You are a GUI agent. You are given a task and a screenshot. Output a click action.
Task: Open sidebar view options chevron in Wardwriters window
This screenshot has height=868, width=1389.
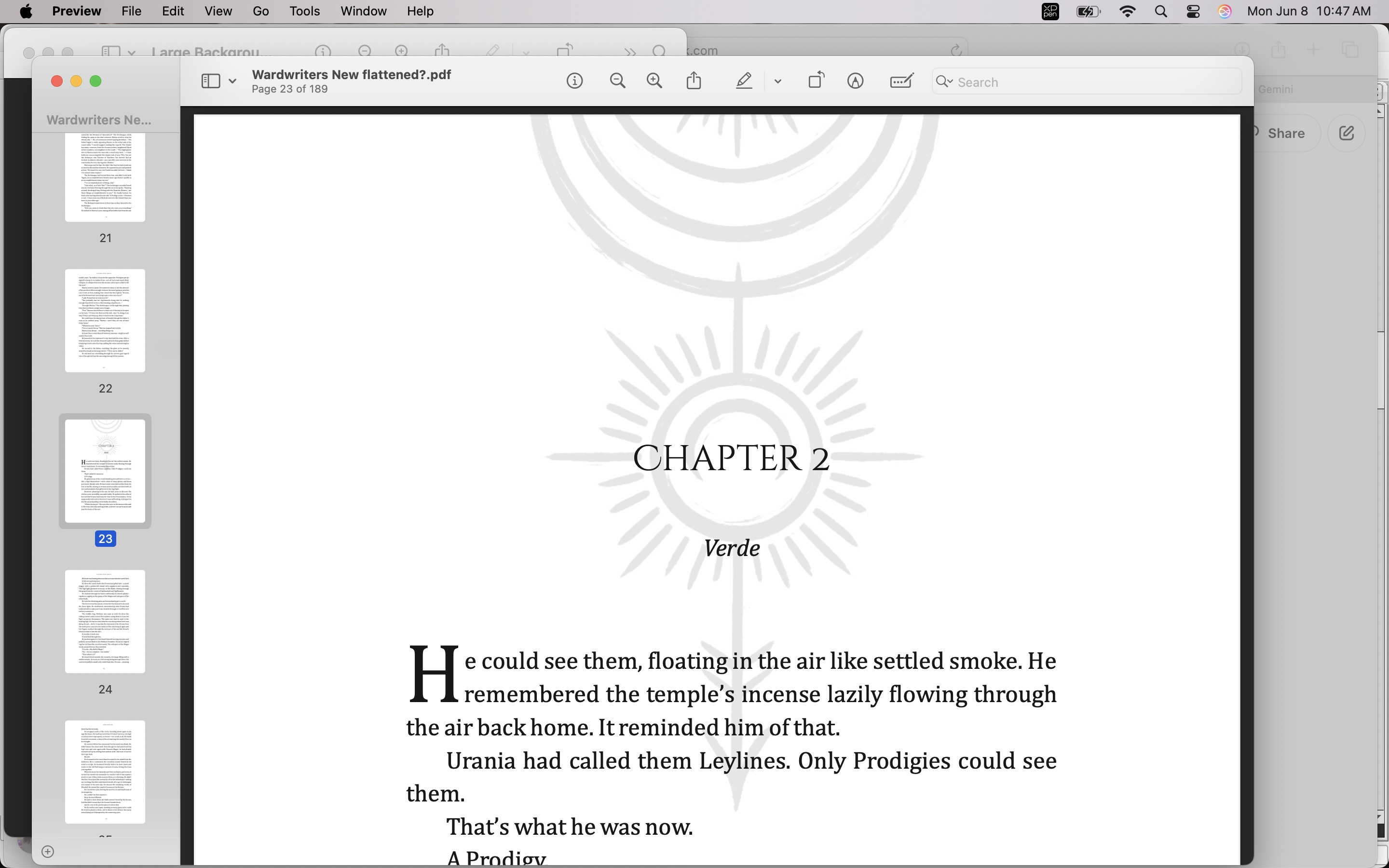tap(232, 81)
